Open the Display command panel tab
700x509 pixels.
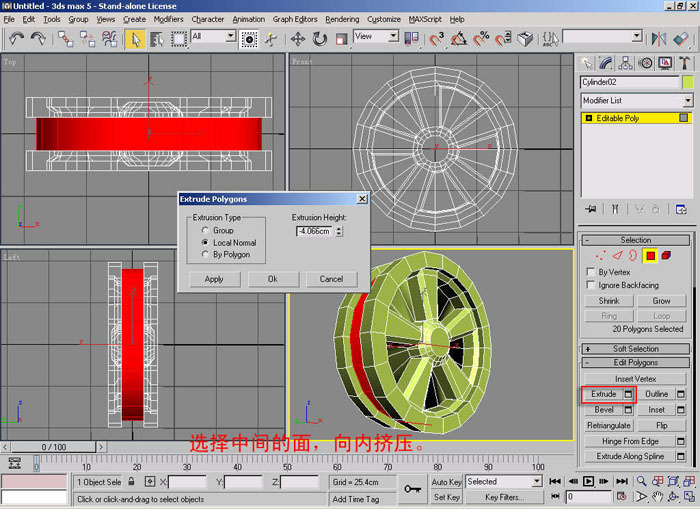[x=665, y=63]
